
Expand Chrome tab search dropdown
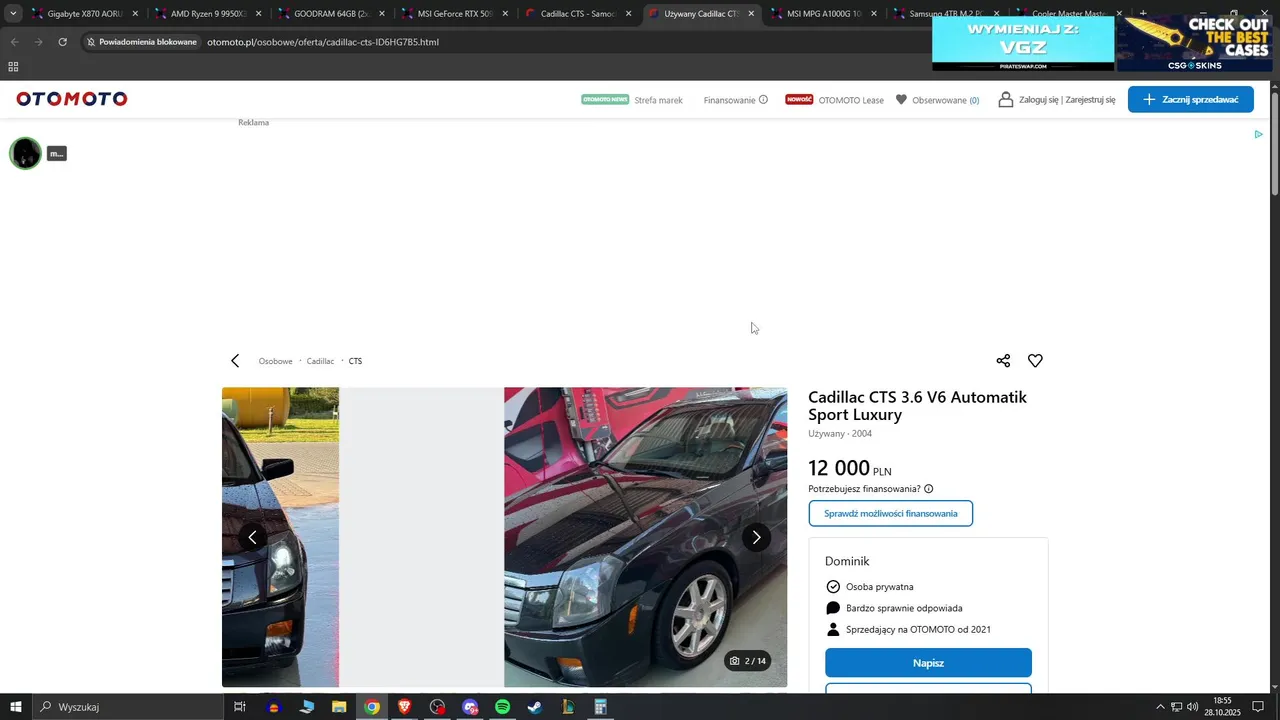tap(13, 14)
